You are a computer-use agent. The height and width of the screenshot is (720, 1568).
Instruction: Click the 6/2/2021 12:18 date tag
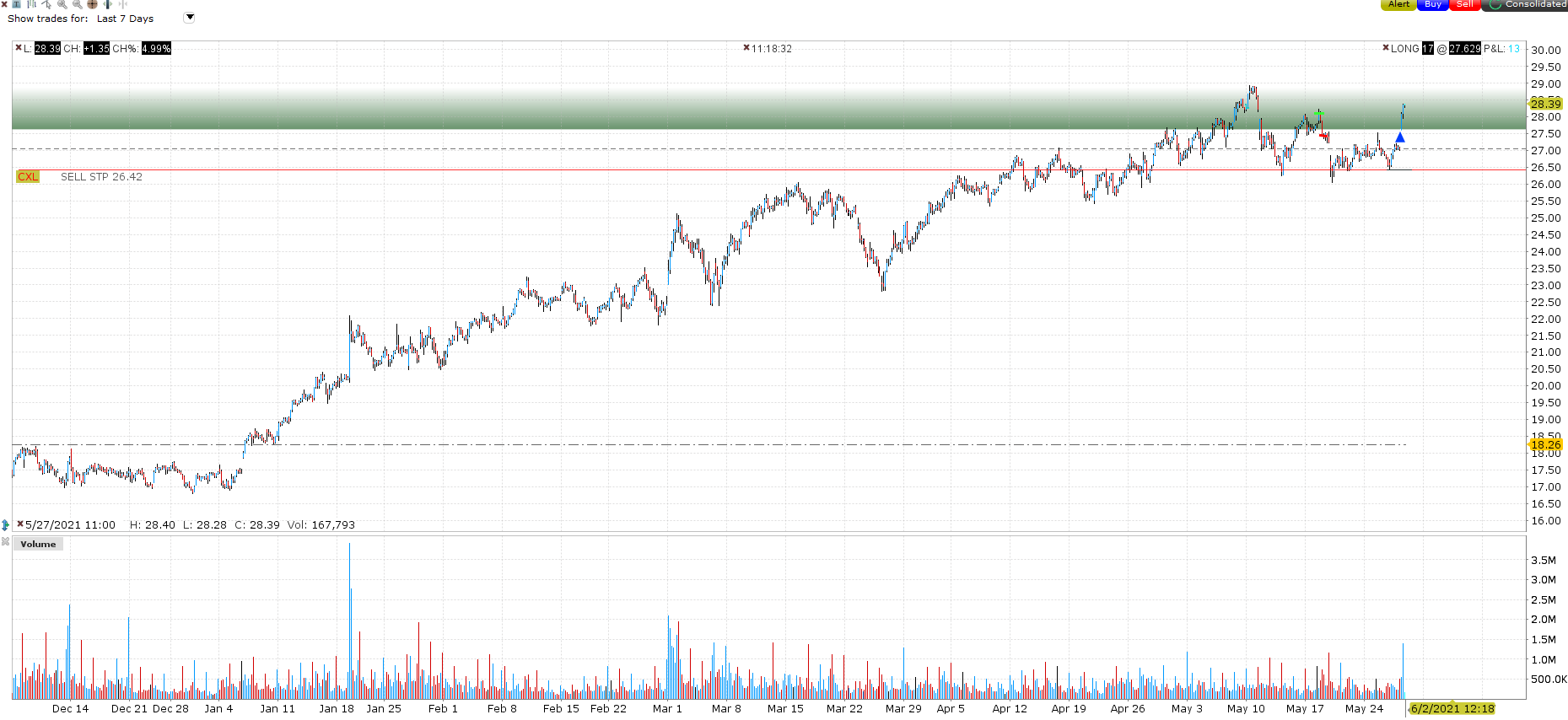tap(1452, 708)
